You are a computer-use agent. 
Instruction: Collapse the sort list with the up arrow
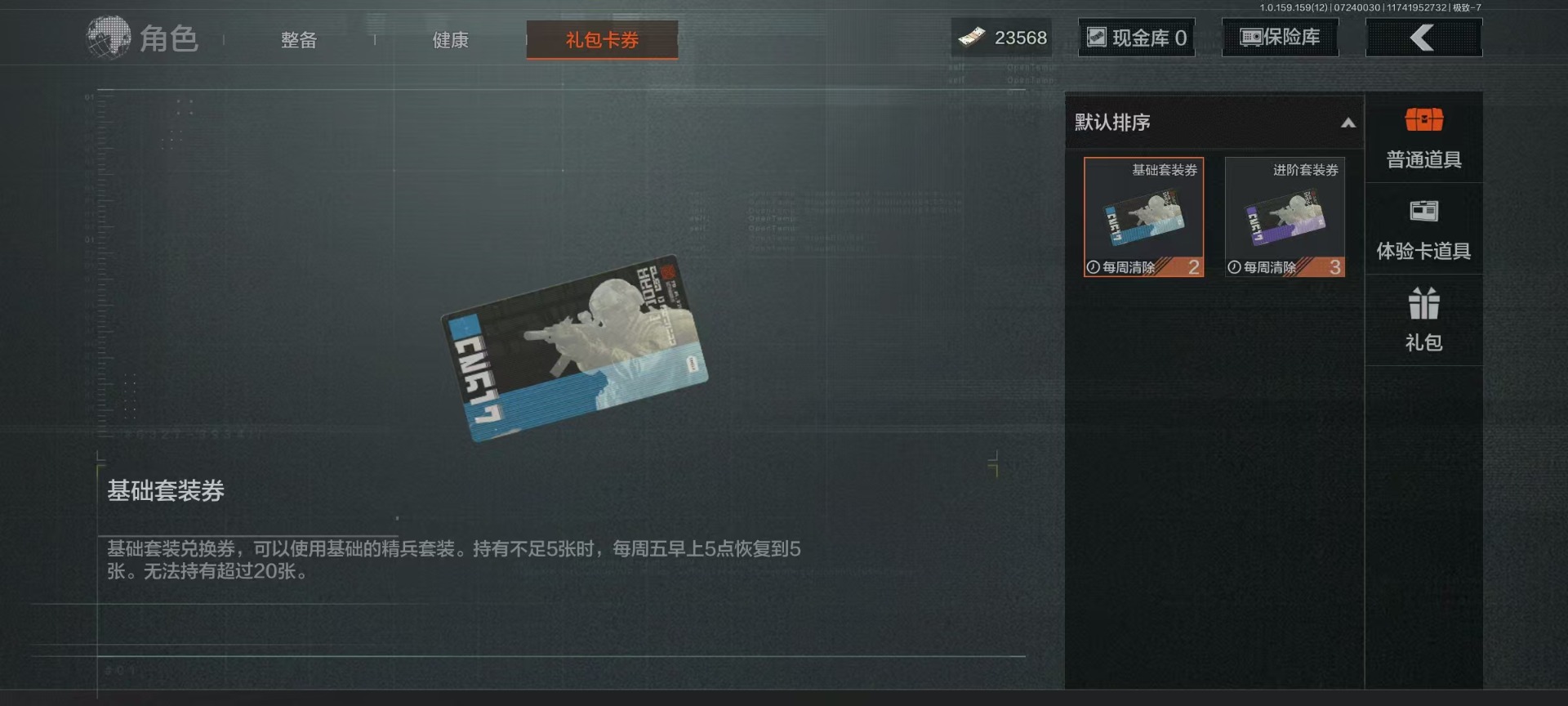point(1348,123)
